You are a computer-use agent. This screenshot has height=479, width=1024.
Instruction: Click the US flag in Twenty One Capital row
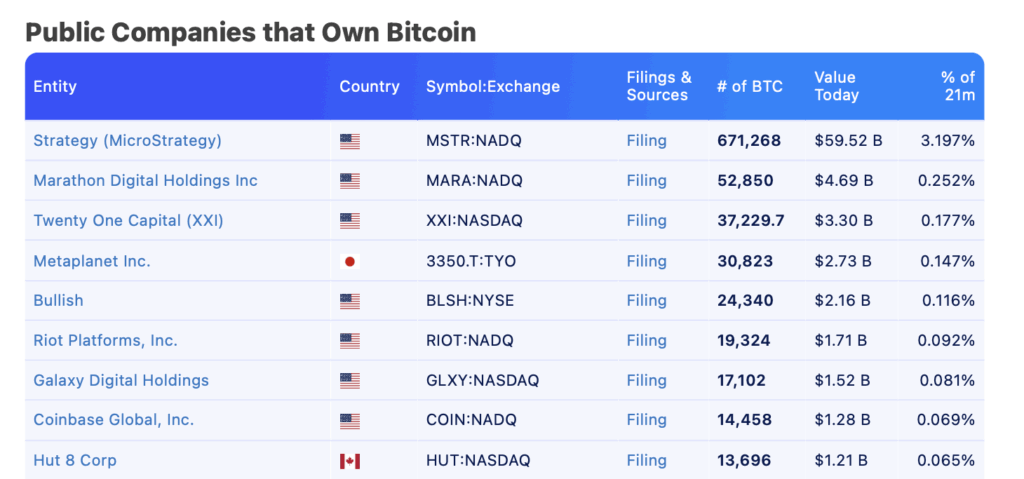coord(349,222)
